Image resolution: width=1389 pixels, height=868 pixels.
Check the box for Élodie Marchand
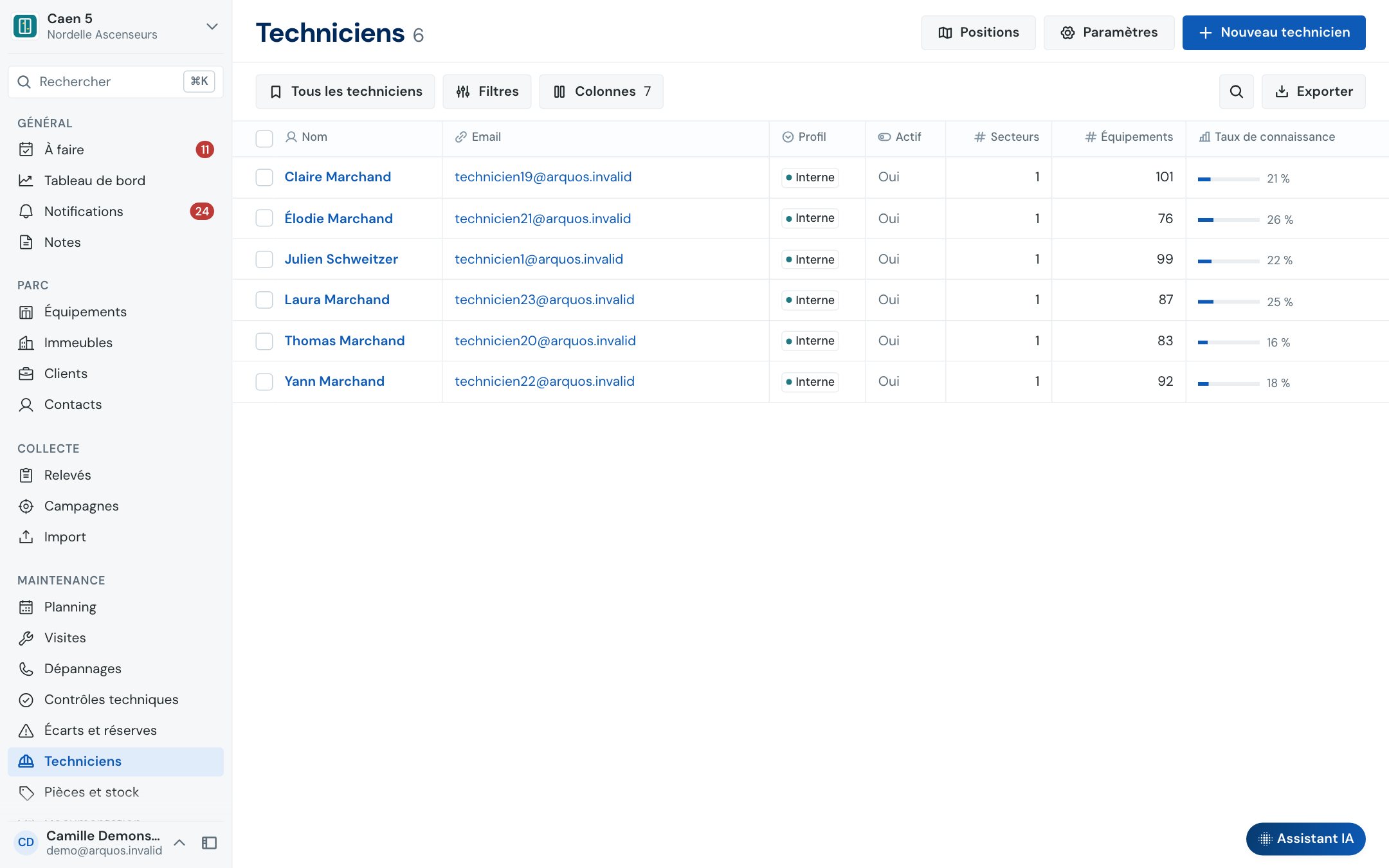pyautogui.click(x=264, y=218)
